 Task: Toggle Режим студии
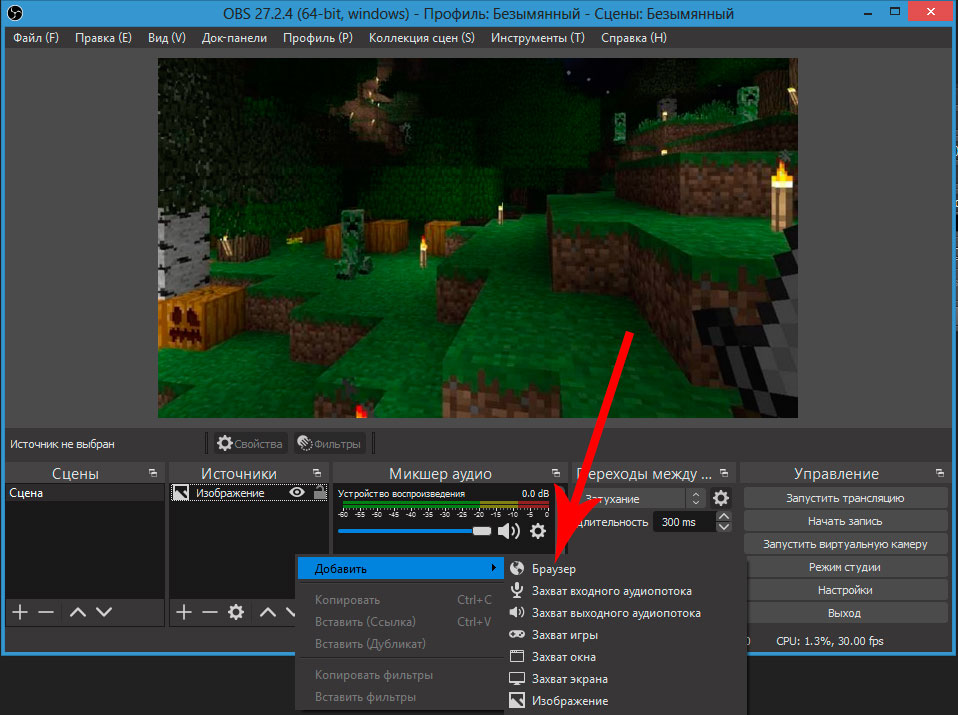click(x=845, y=567)
